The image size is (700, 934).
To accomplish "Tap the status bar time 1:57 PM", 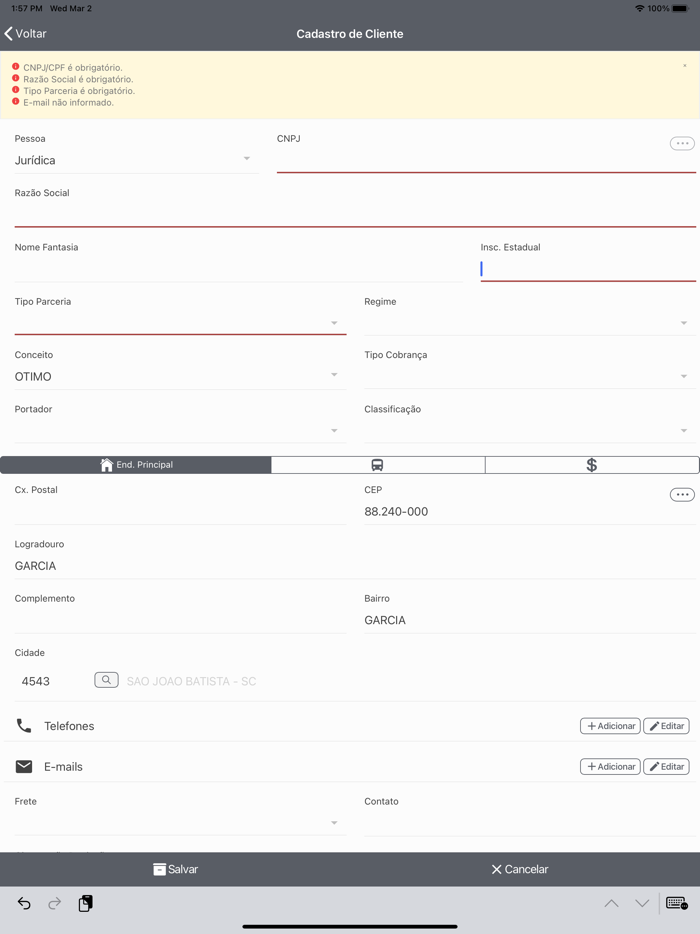I will [x=26, y=8].
